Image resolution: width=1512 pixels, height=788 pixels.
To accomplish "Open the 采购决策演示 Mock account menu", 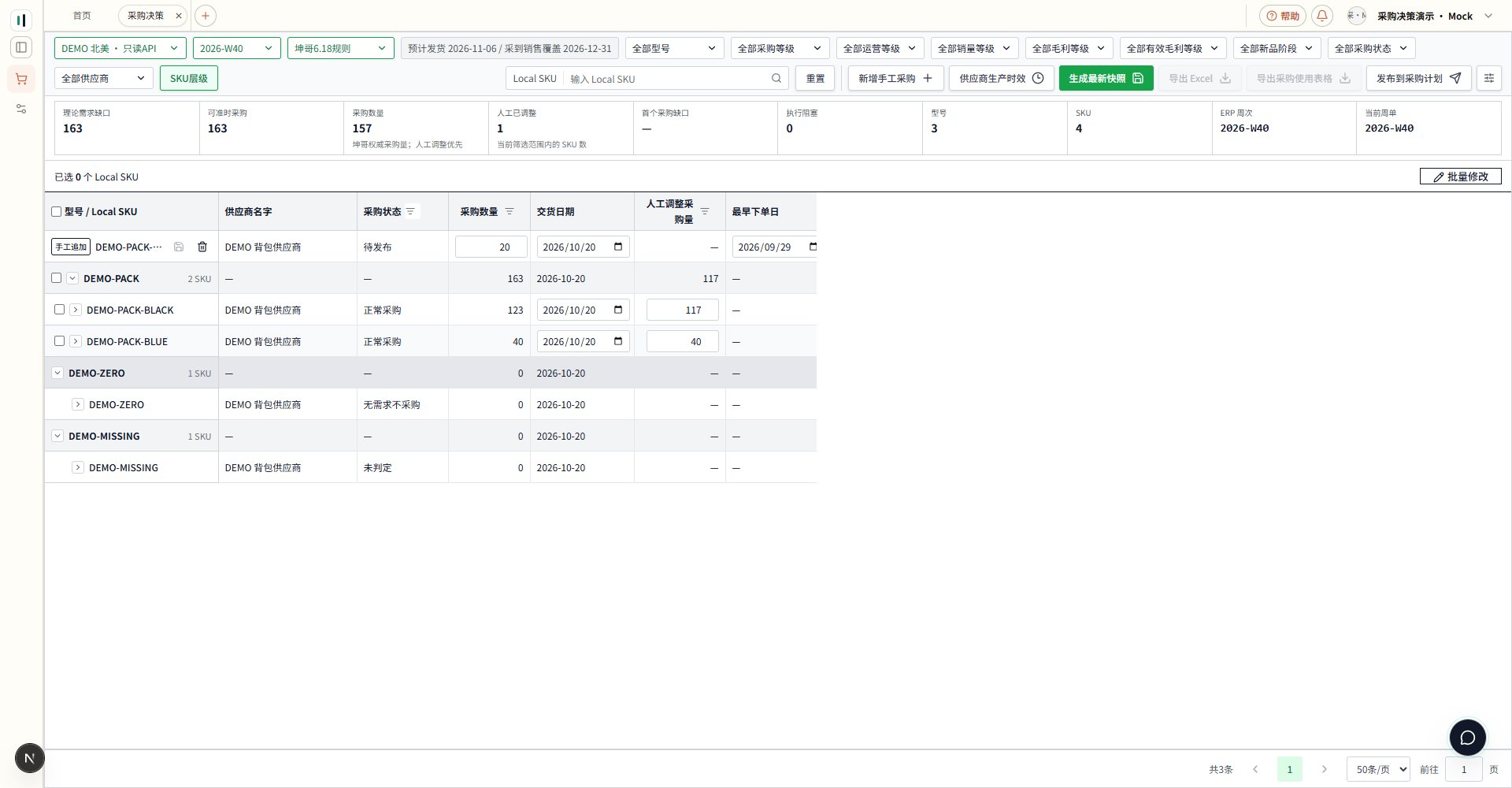I will click(1421, 16).
